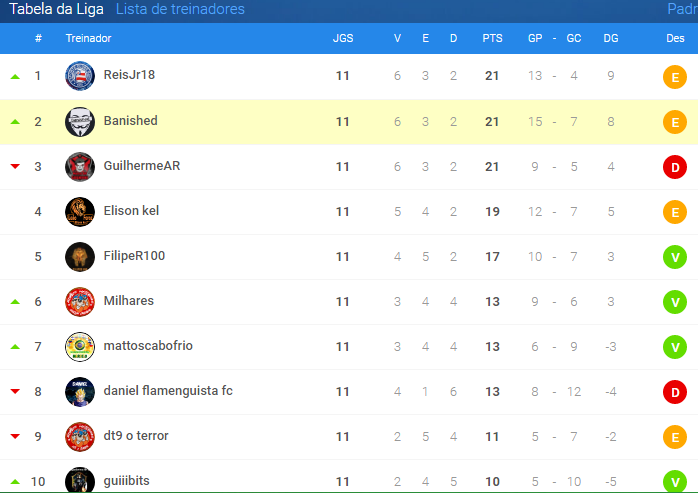Switch to Lista de treinadores tab
This screenshot has width=698, height=493.
pos(180,9)
